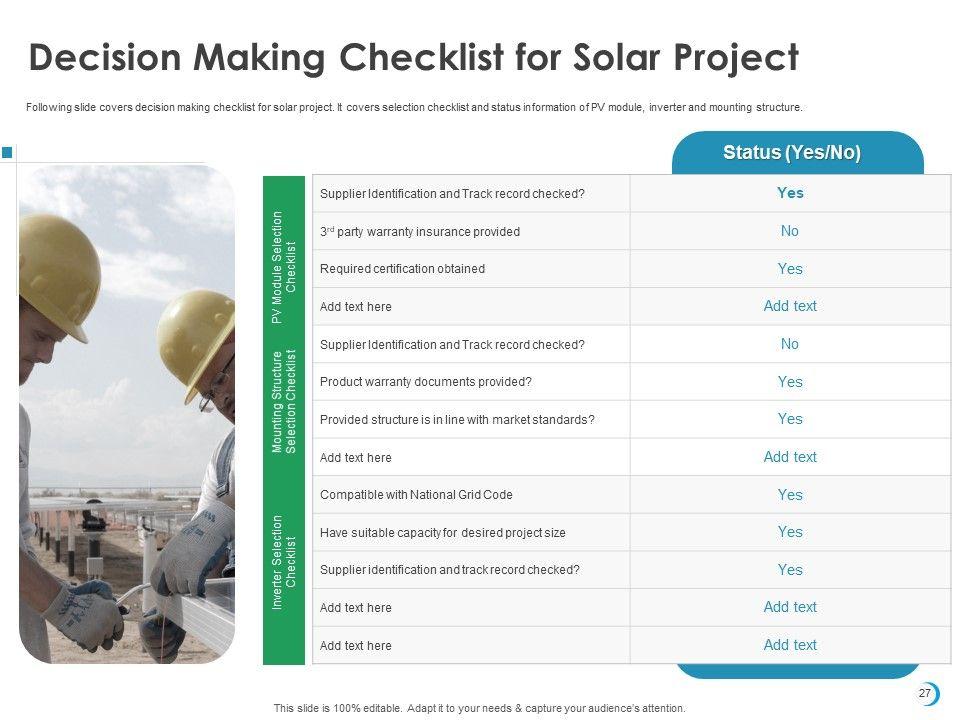Select Provided structure in line with market standards

(x=457, y=420)
